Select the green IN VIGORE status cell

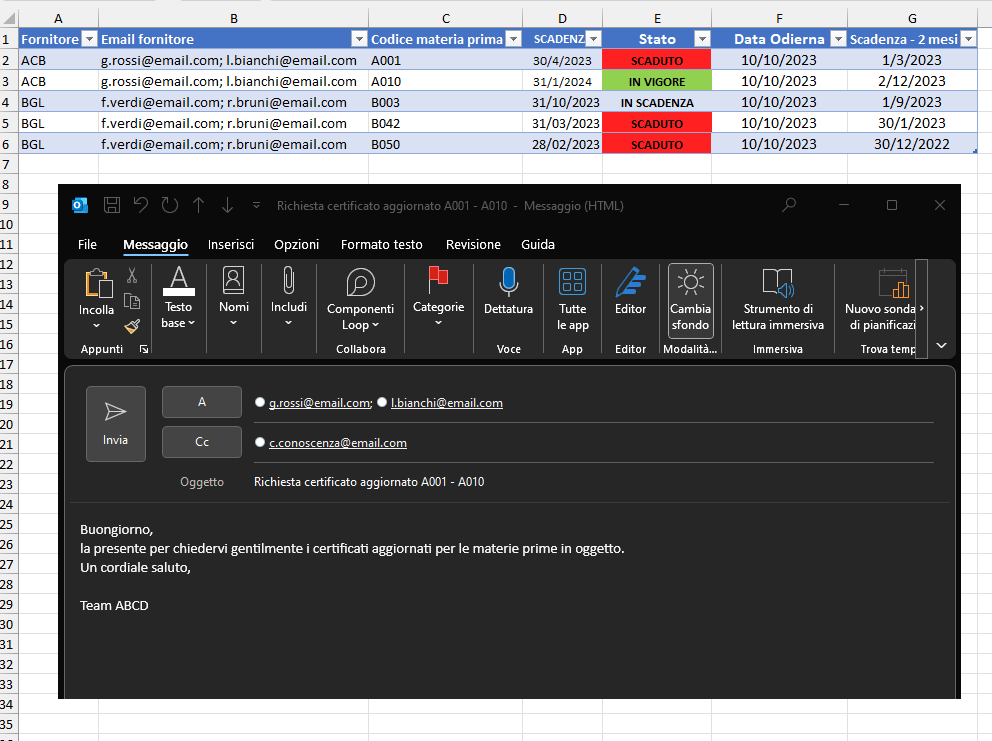point(657,81)
